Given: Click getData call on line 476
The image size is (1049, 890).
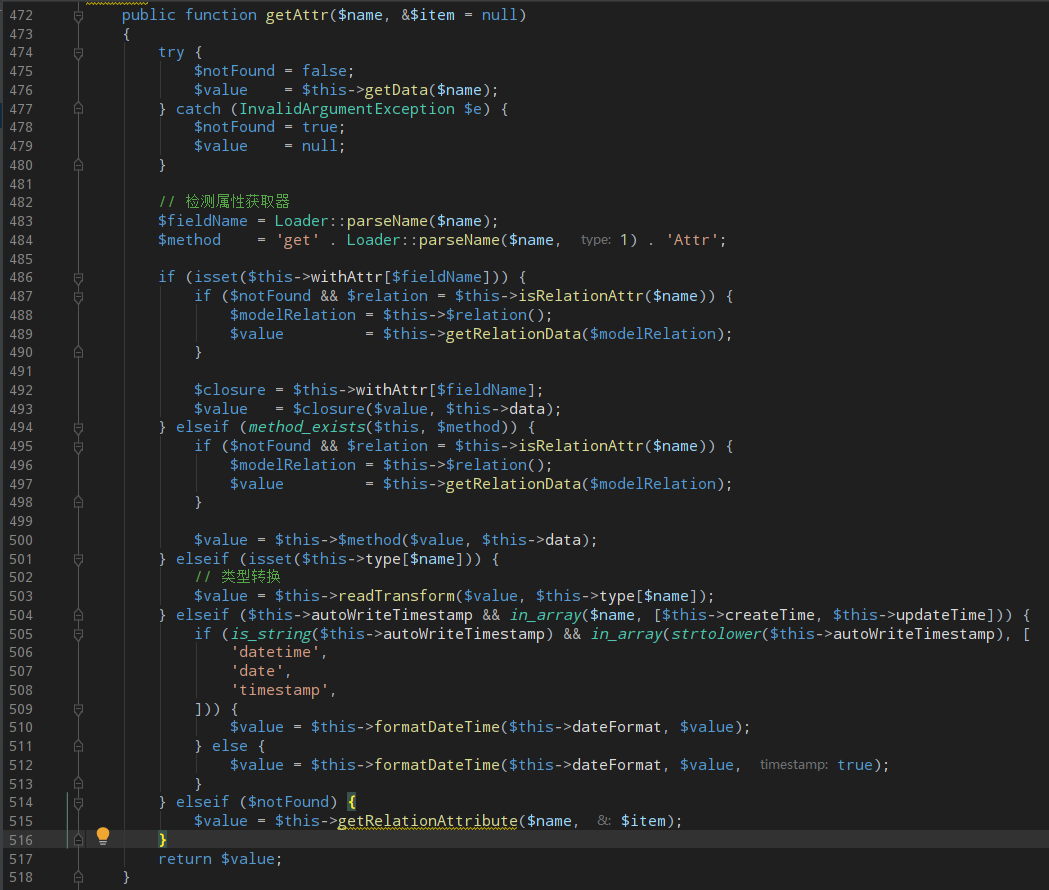Looking at the screenshot, I should [x=396, y=90].
